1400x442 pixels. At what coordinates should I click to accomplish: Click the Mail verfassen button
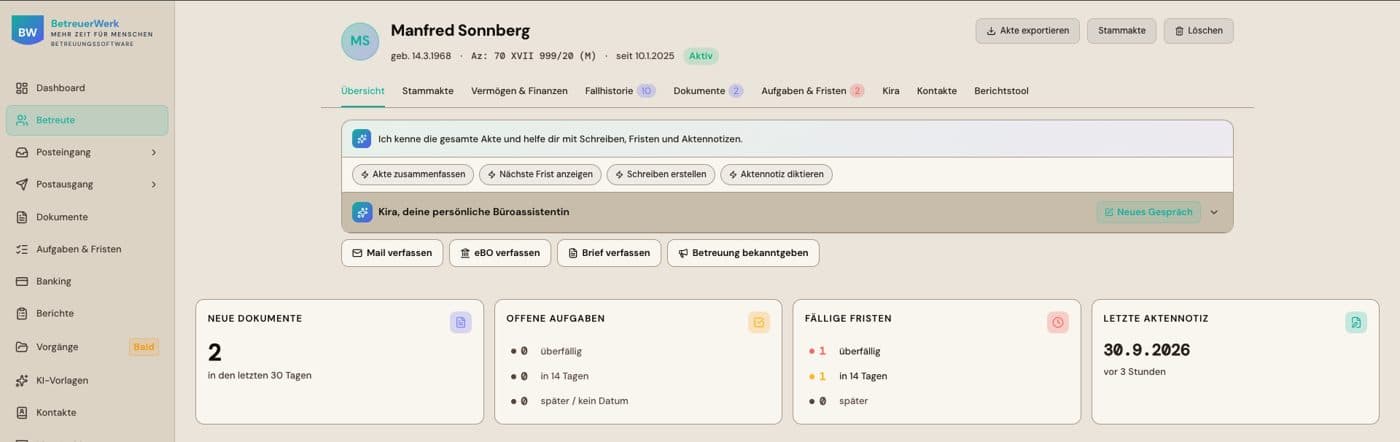tap(392, 253)
